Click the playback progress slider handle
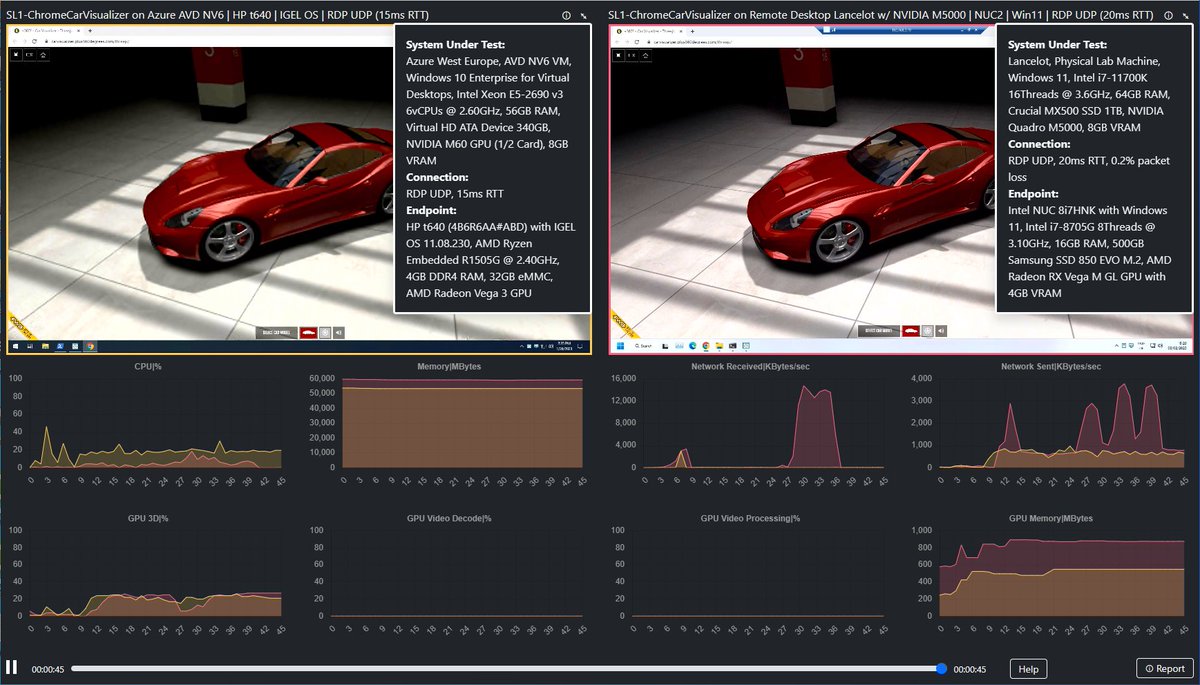 941,668
